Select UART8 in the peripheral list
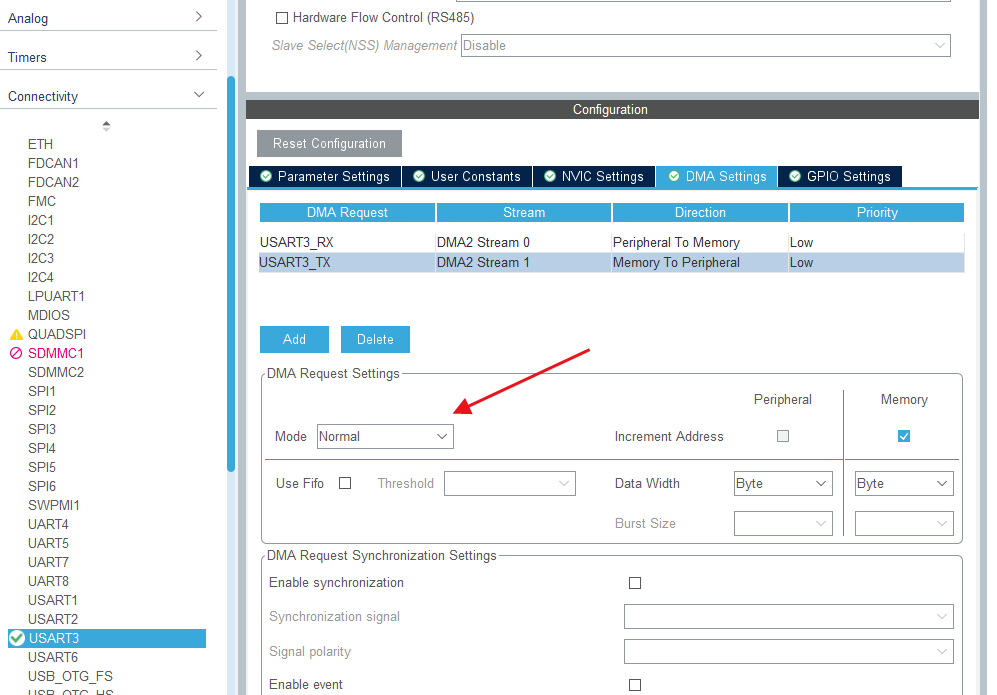Image resolution: width=997 pixels, height=695 pixels. [x=48, y=581]
